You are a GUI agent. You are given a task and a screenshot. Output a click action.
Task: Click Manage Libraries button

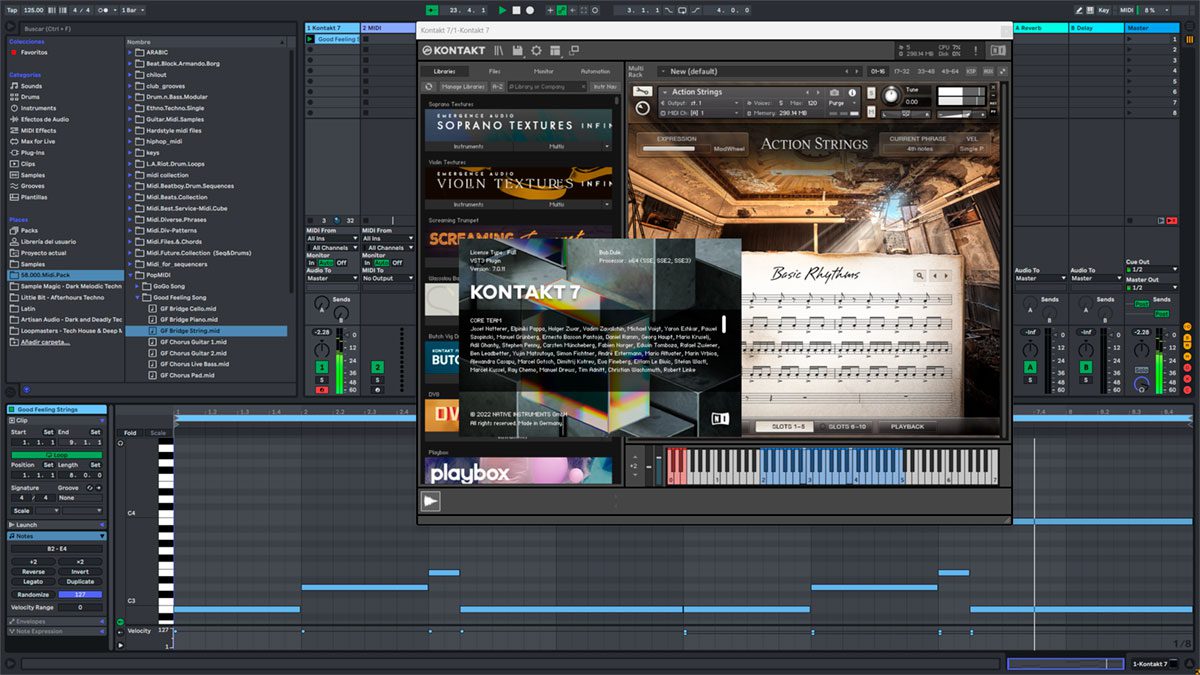coord(463,87)
